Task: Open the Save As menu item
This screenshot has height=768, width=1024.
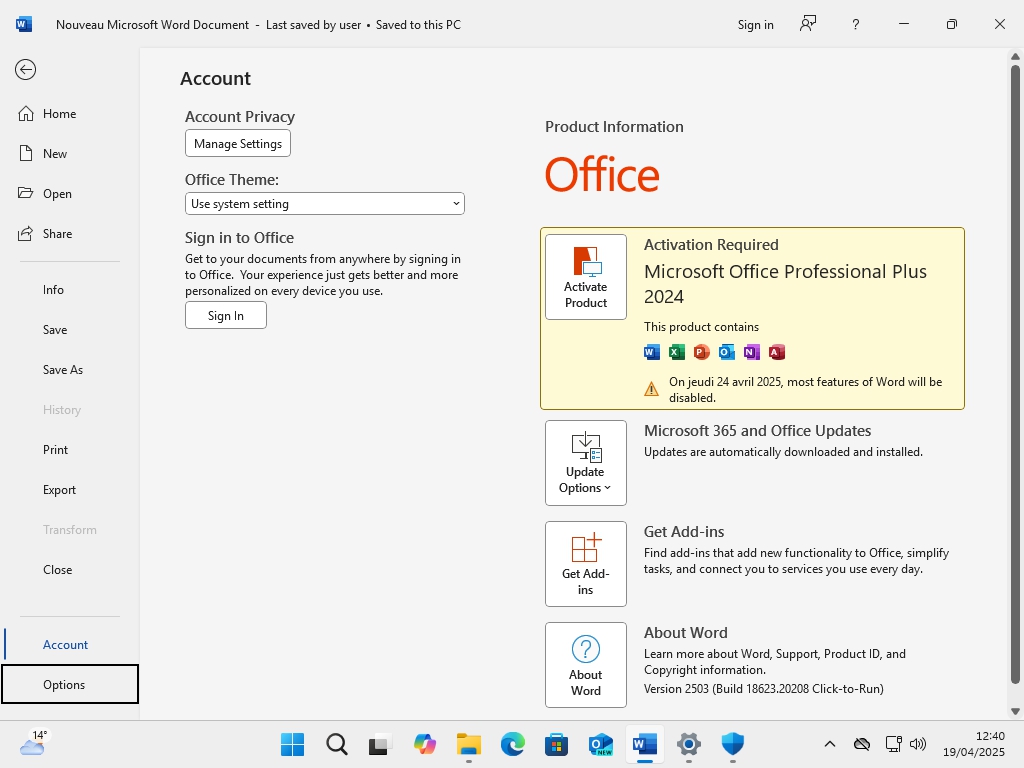Action: click(x=63, y=370)
